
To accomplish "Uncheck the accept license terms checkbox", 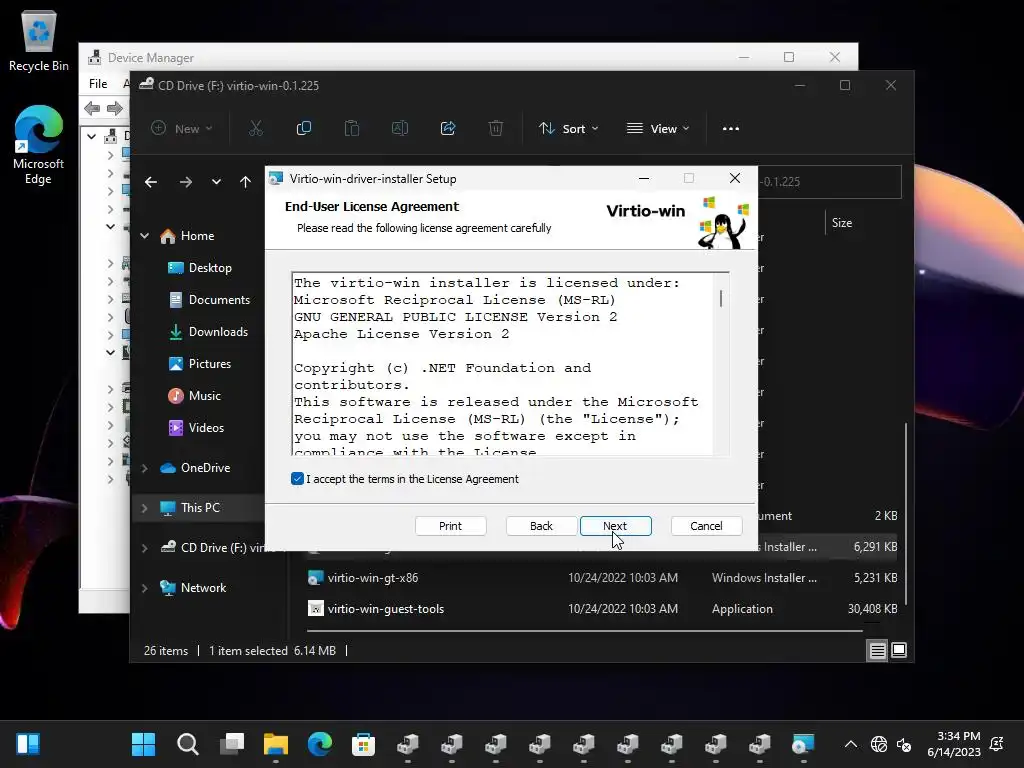I will pos(297,479).
